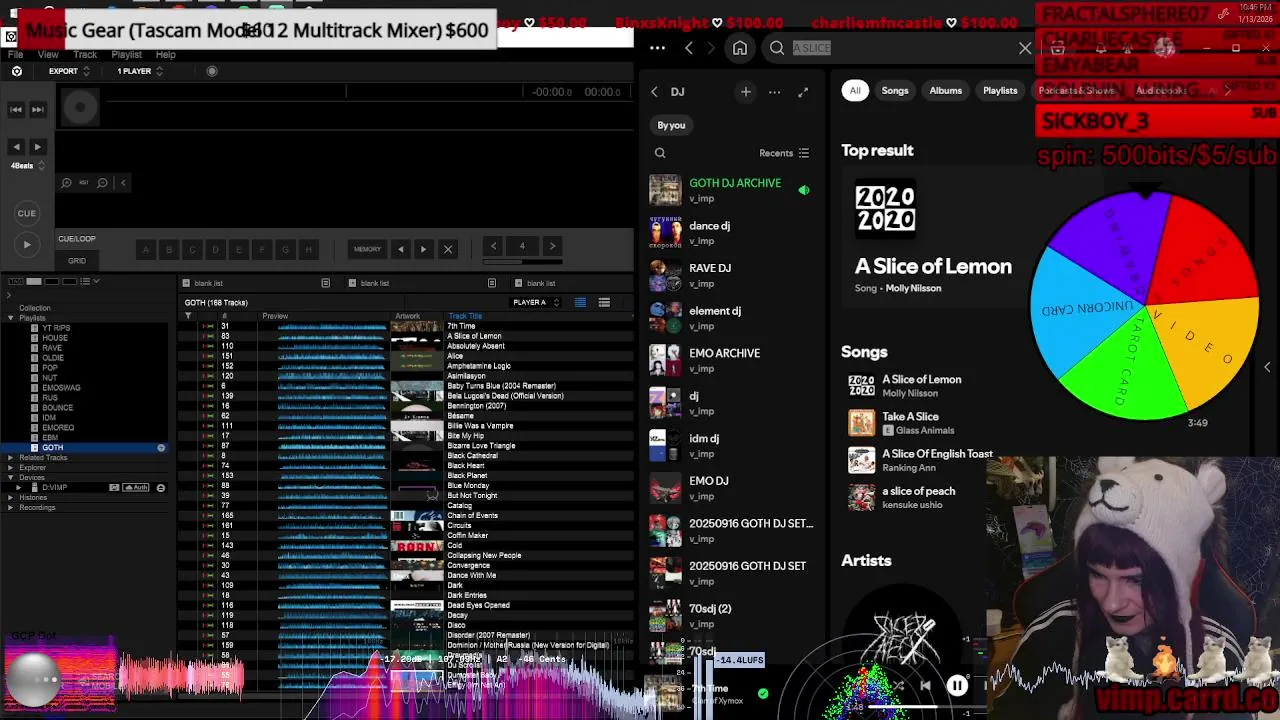Sort by the Track Title column header

465,316
